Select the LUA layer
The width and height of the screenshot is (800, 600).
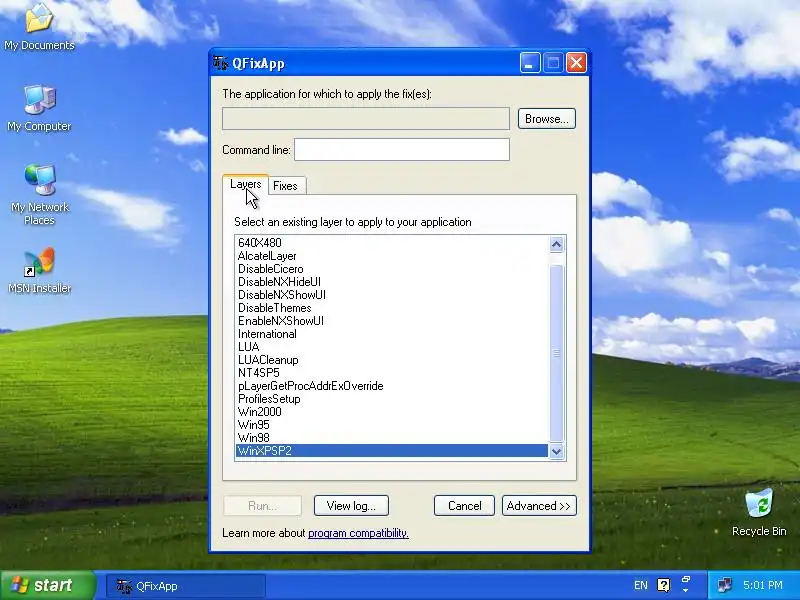[392, 347]
